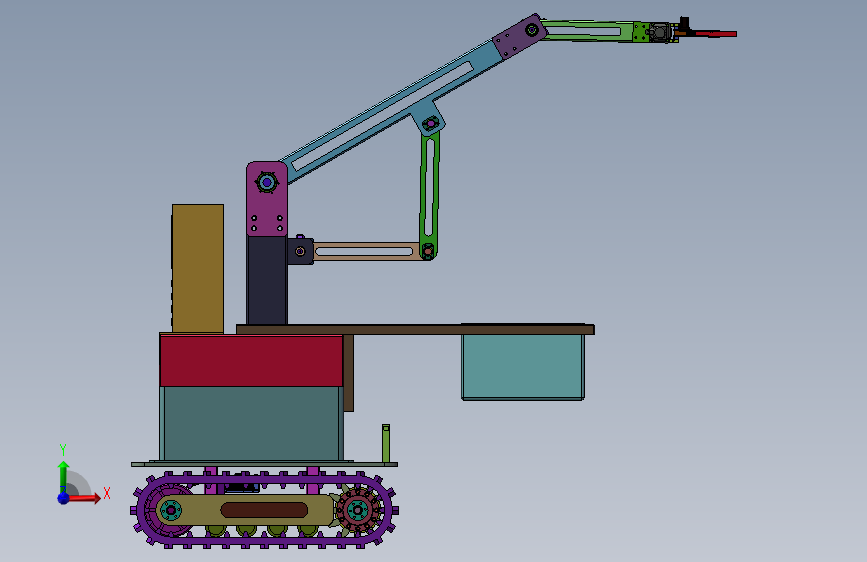Select the red front sprocket wheel

(358, 510)
